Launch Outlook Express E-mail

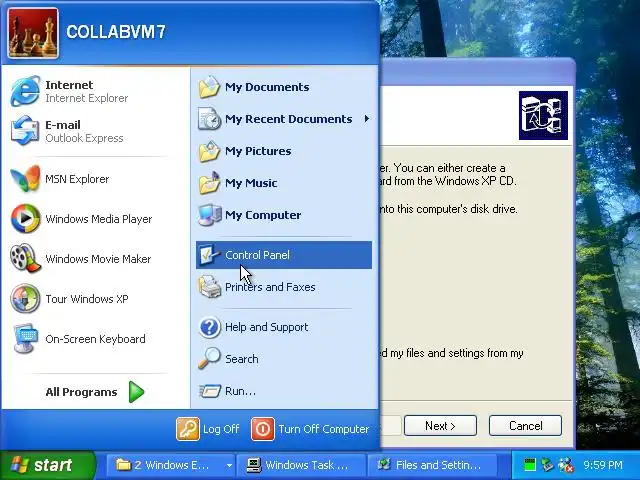(x=95, y=131)
